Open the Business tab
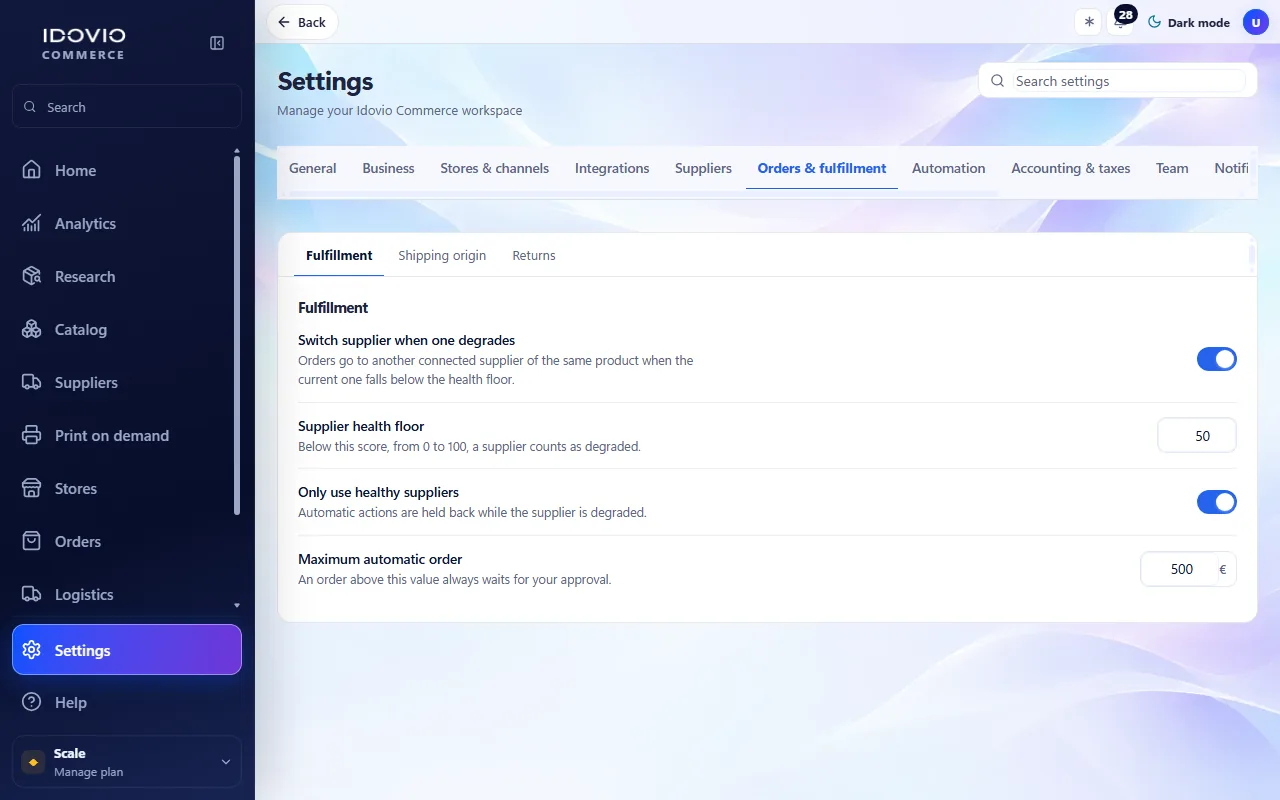Viewport: 1280px width, 800px height. pos(388,168)
